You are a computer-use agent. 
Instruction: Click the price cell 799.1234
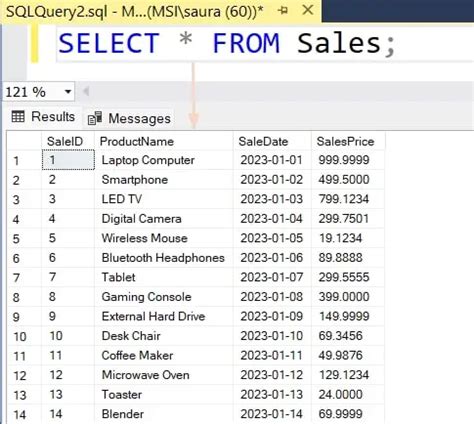click(348, 199)
